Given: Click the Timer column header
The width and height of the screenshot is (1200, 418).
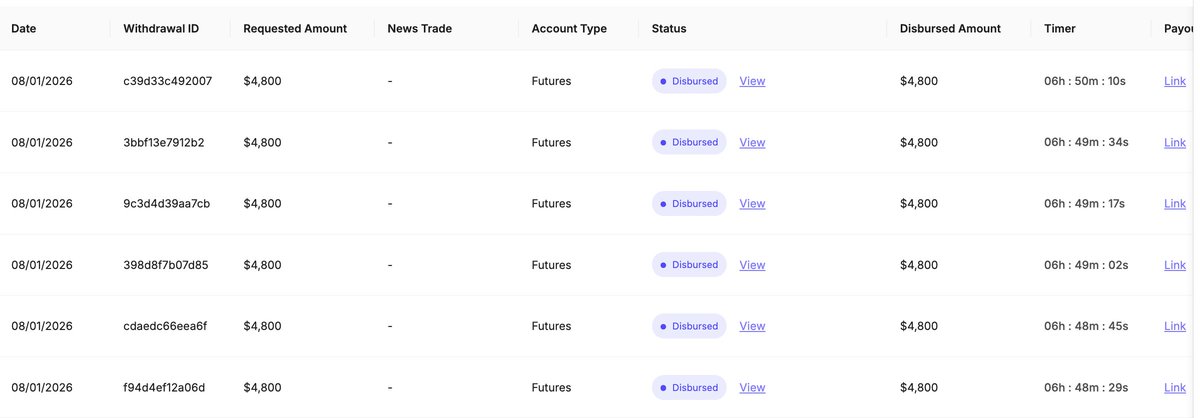Looking at the screenshot, I should 1060,29.
